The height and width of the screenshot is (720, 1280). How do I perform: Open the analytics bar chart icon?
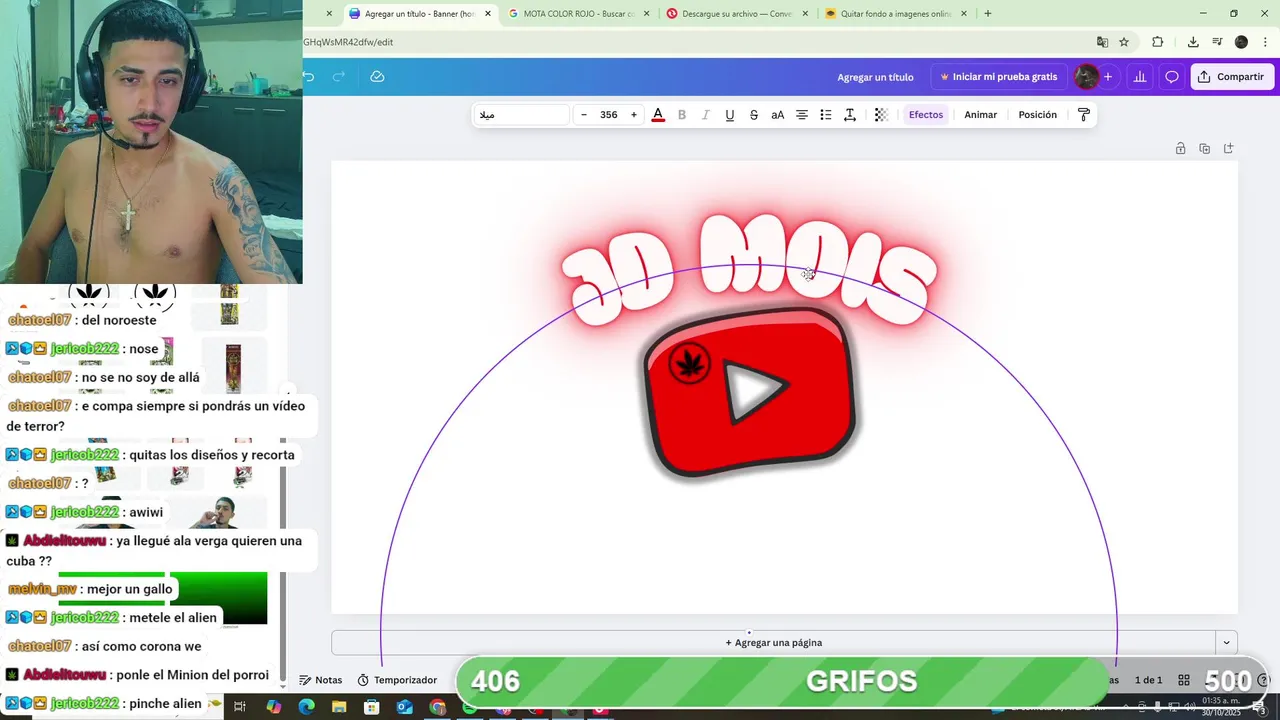(x=1140, y=77)
